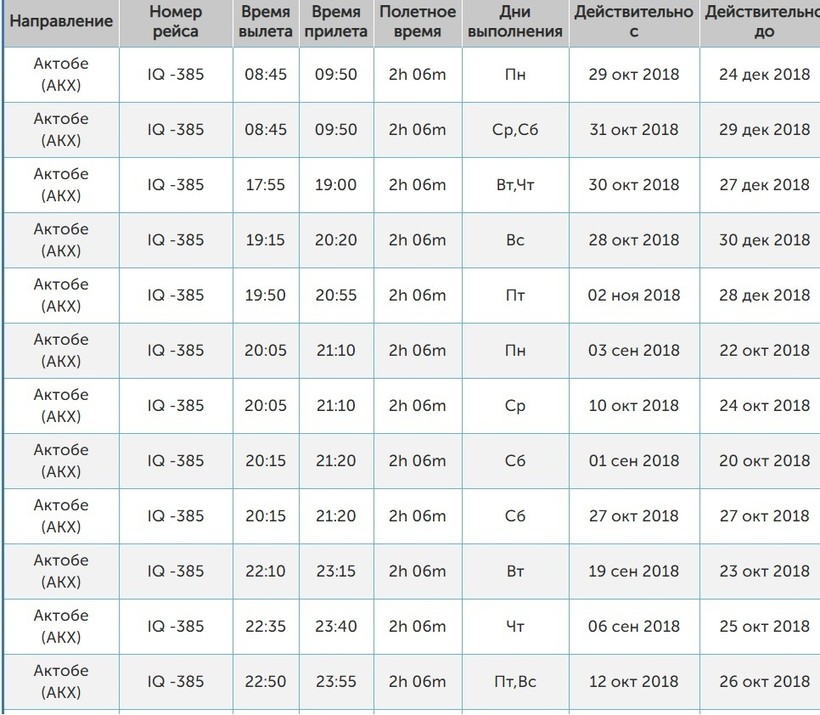Click the 23:40 arrival time cell
Image resolution: width=820 pixels, height=715 pixels.
[336, 627]
